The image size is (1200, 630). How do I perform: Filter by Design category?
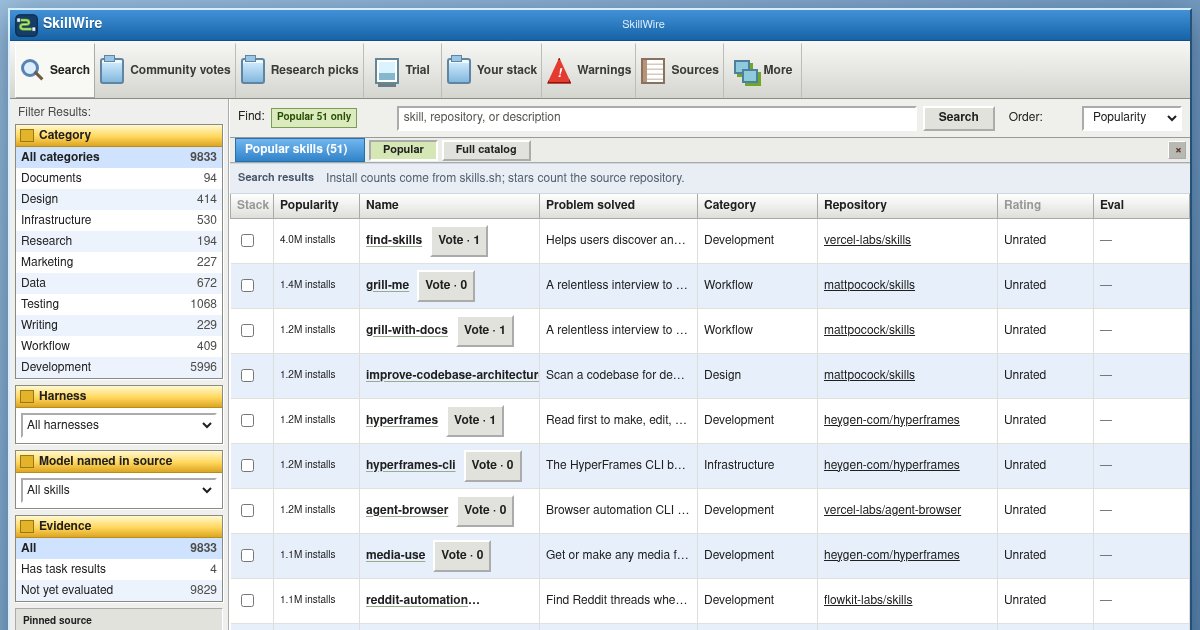pos(119,199)
